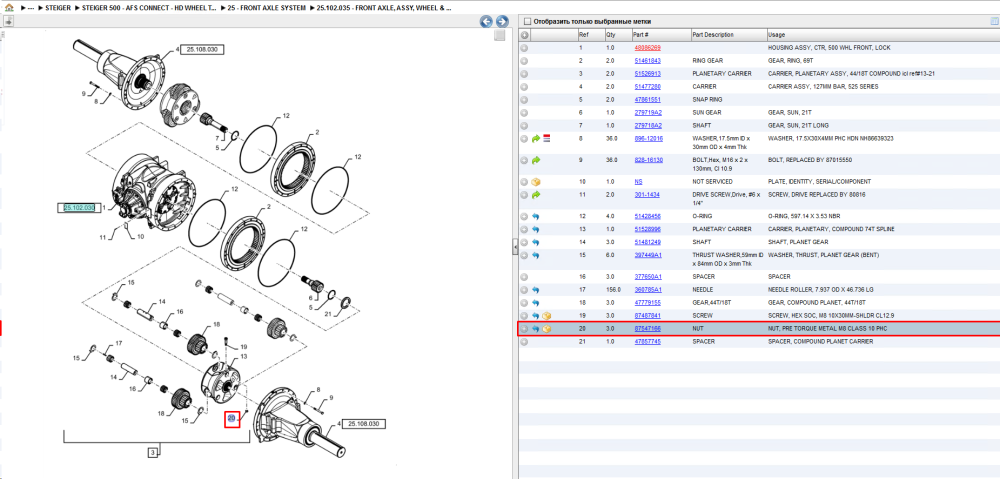Click 25.102.030 reference label in diagram
The width and height of the screenshot is (1000, 479).
[79, 208]
